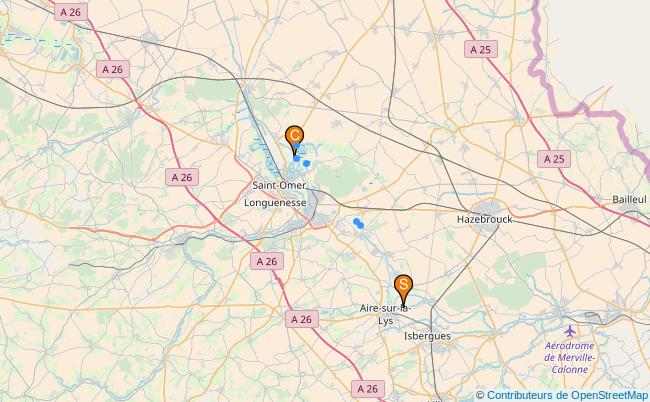This screenshot has height=402, width=650.
Task: Select the Longuenesse town label
Action: 275,203
